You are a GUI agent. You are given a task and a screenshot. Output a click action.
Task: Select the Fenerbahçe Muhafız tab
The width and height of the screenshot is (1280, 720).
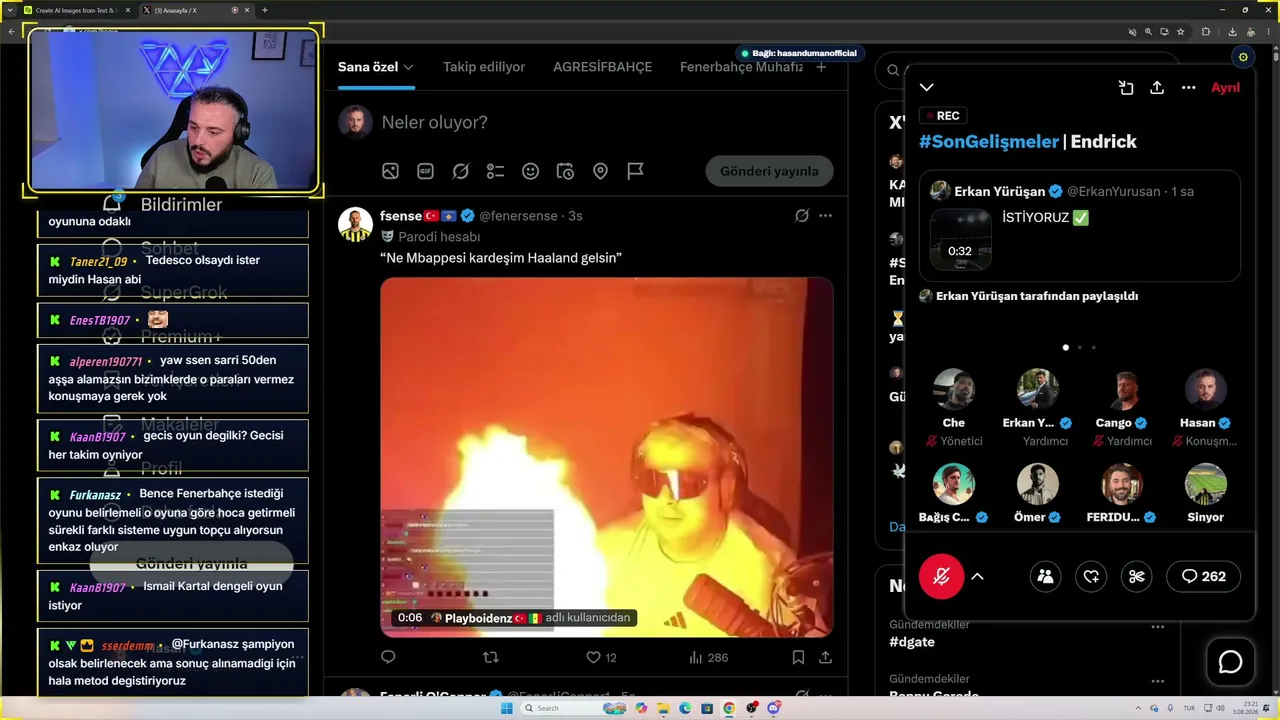pyautogui.click(x=741, y=67)
